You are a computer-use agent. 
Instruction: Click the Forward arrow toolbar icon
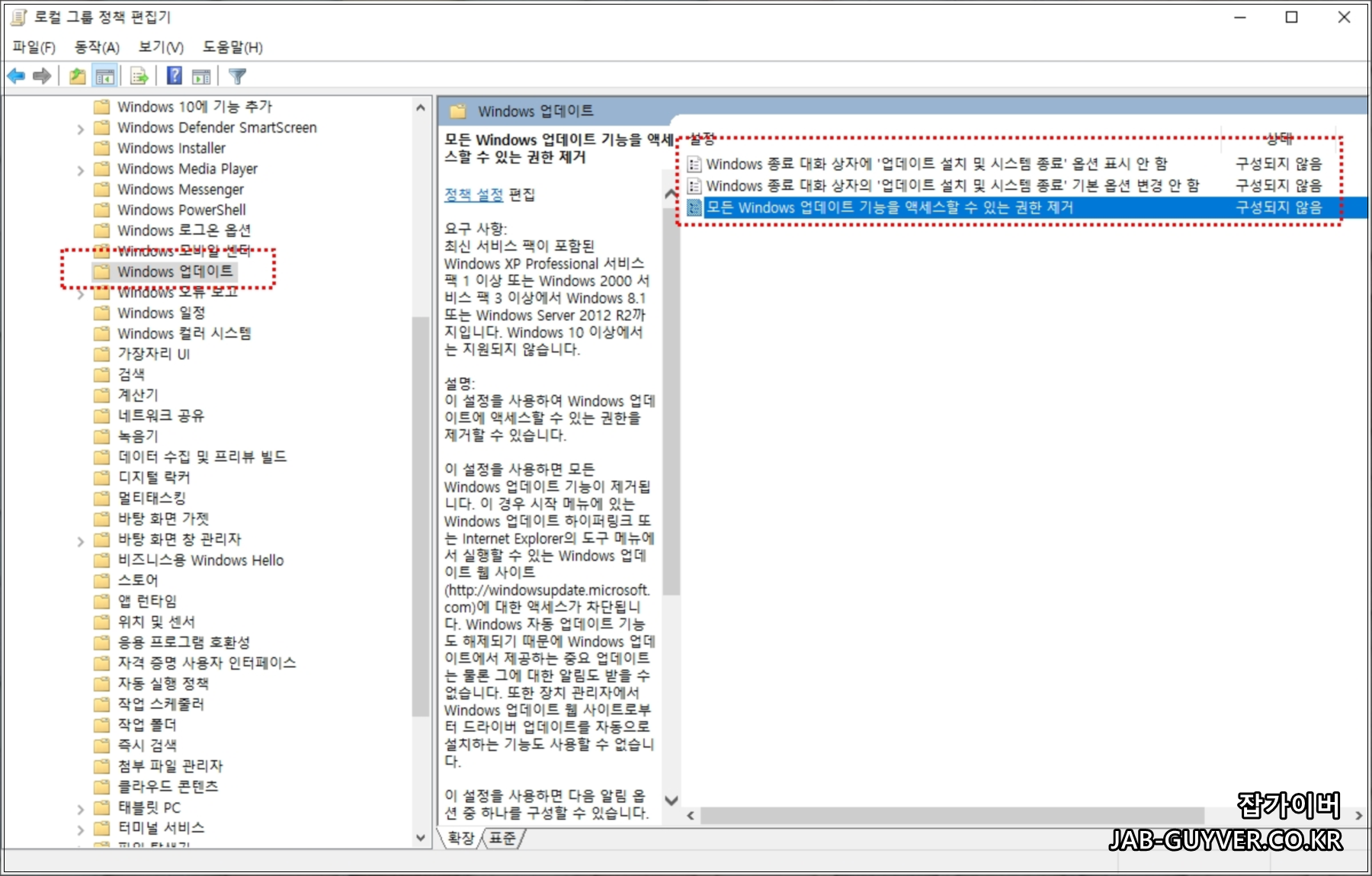pyautogui.click(x=43, y=76)
